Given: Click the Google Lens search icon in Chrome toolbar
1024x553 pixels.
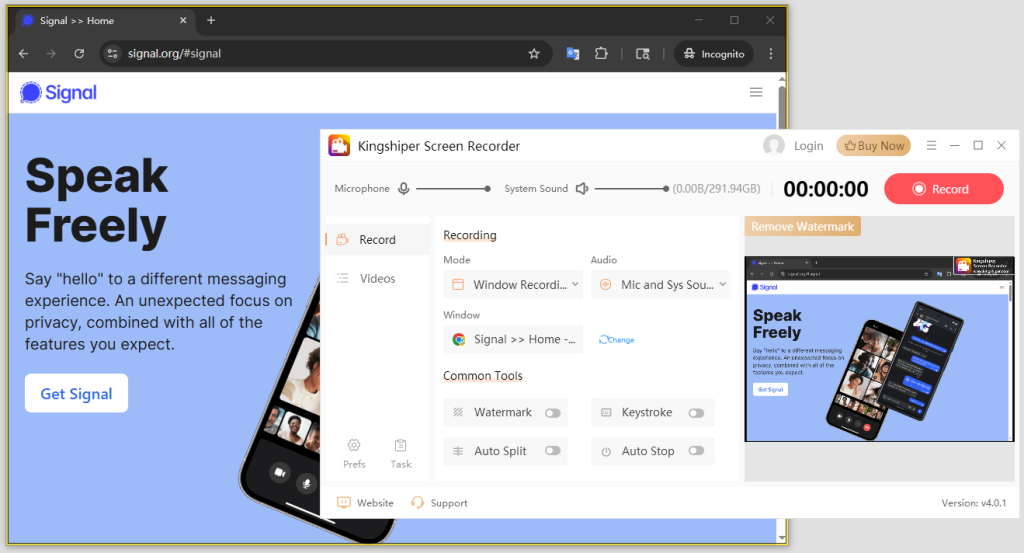Looking at the screenshot, I should [x=643, y=54].
